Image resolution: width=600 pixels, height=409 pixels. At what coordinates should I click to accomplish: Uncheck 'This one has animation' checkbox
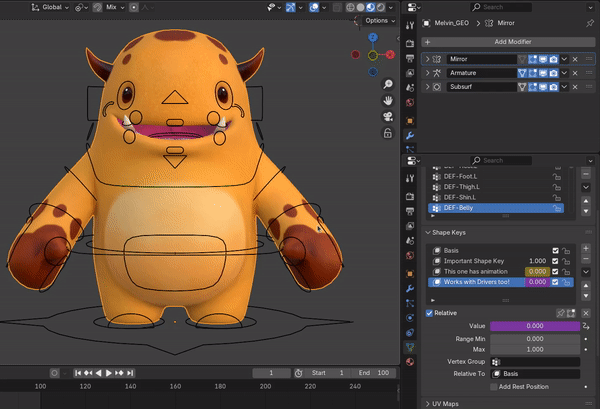pyautogui.click(x=555, y=271)
